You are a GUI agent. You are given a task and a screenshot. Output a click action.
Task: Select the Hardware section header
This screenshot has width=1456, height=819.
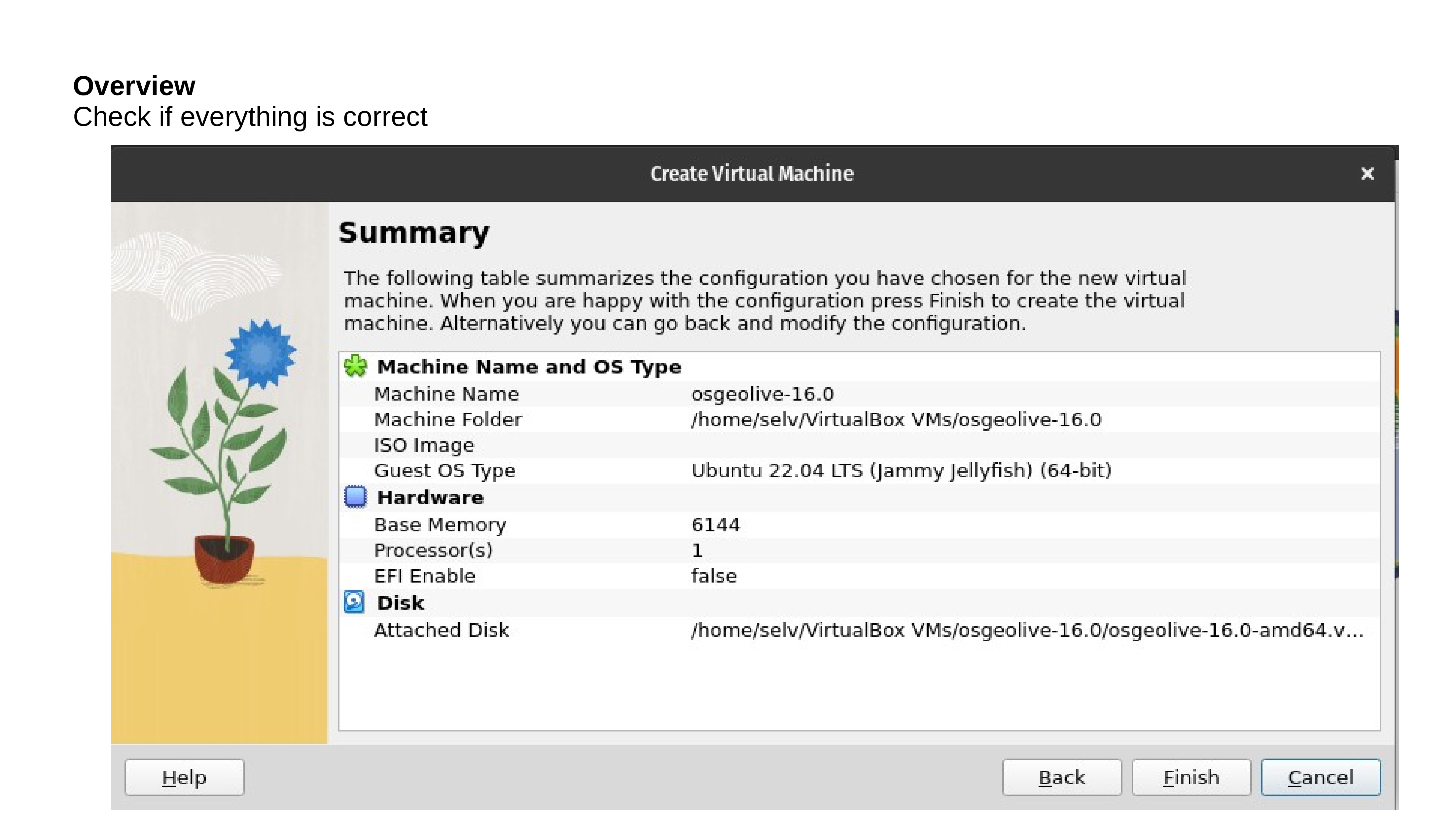430,498
